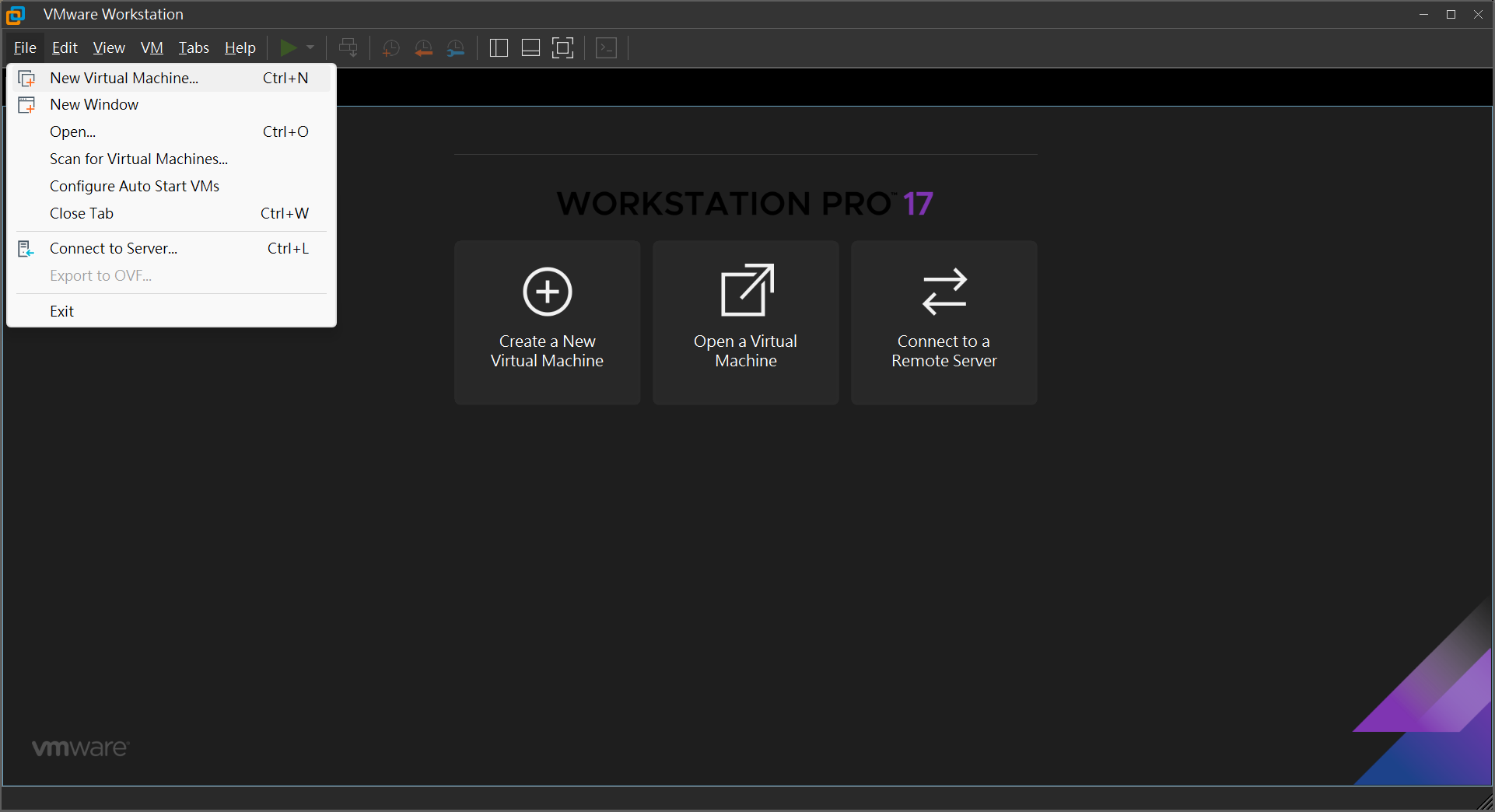Toggle the thumbnail bar view icon
This screenshot has width=1495, height=812.
tap(530, 48)
